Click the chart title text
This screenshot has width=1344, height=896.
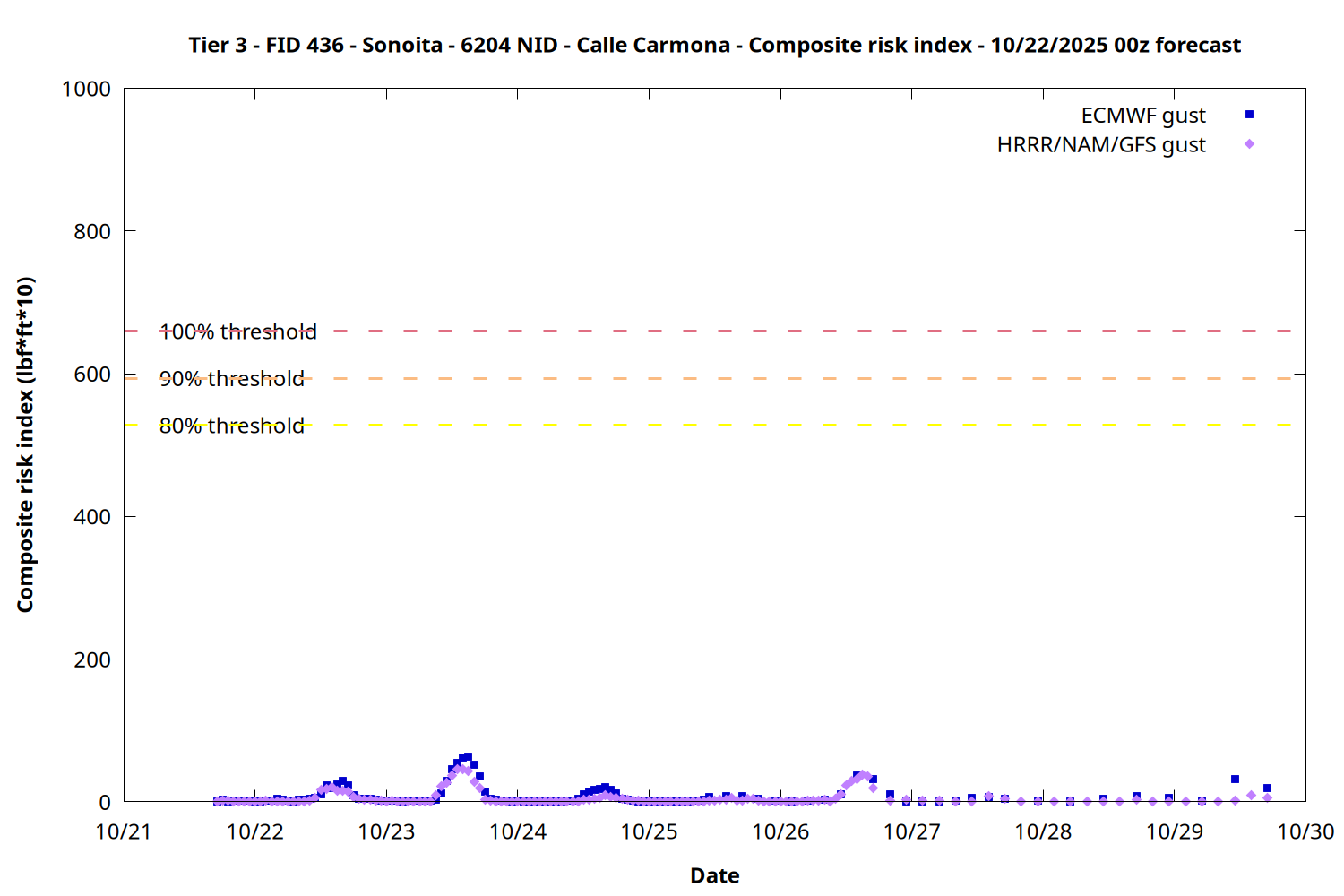pyautogui.click(x=714, y=45)
